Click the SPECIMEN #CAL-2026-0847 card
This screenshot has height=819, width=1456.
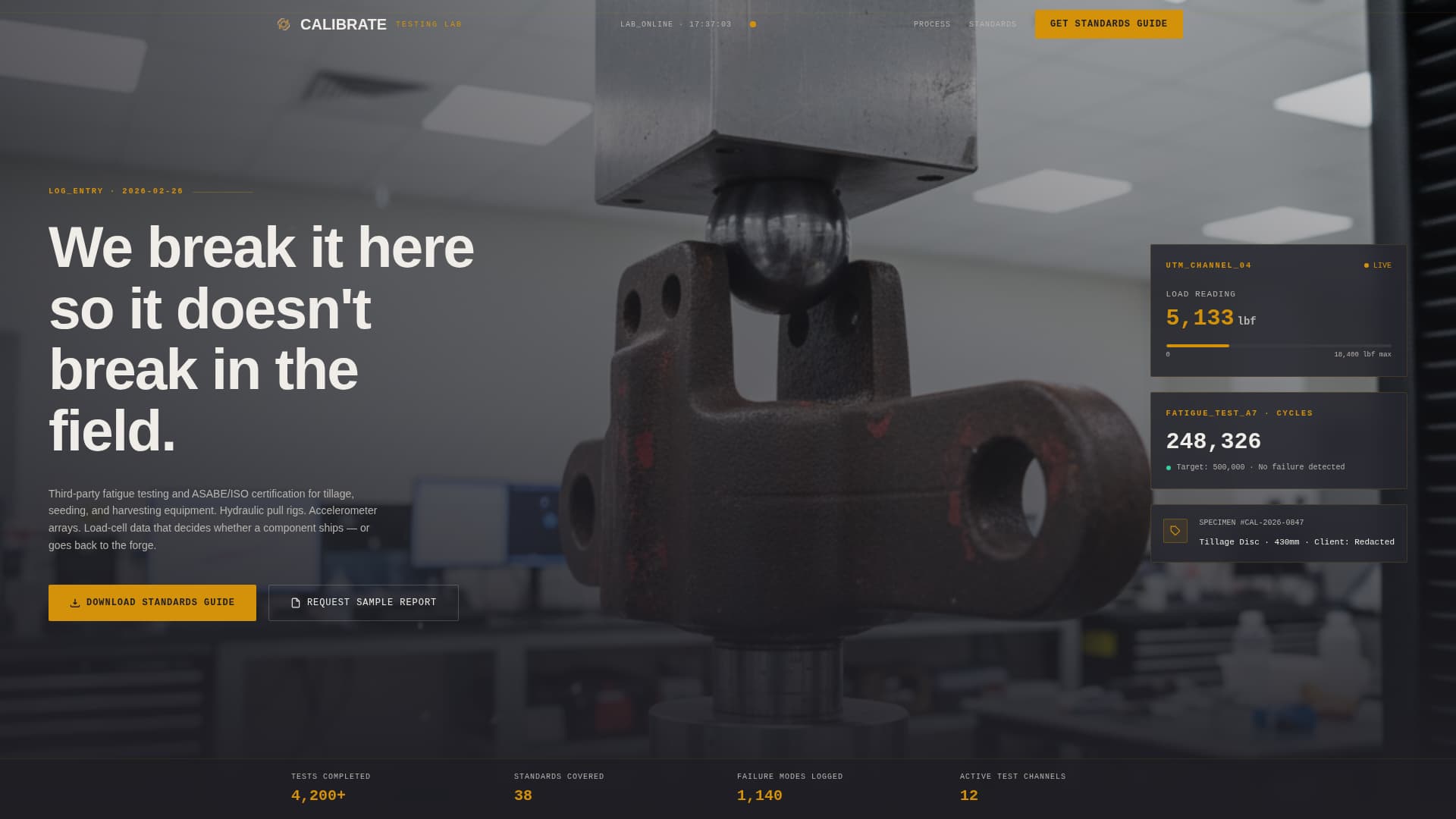click(x=1278, y=533)
